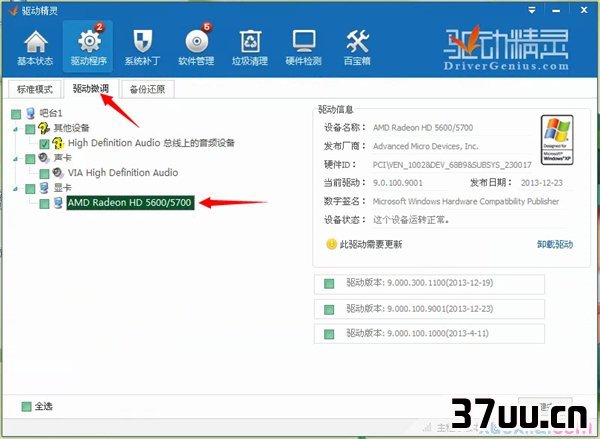Close the 驱动精灵 window

click(584, 10)
